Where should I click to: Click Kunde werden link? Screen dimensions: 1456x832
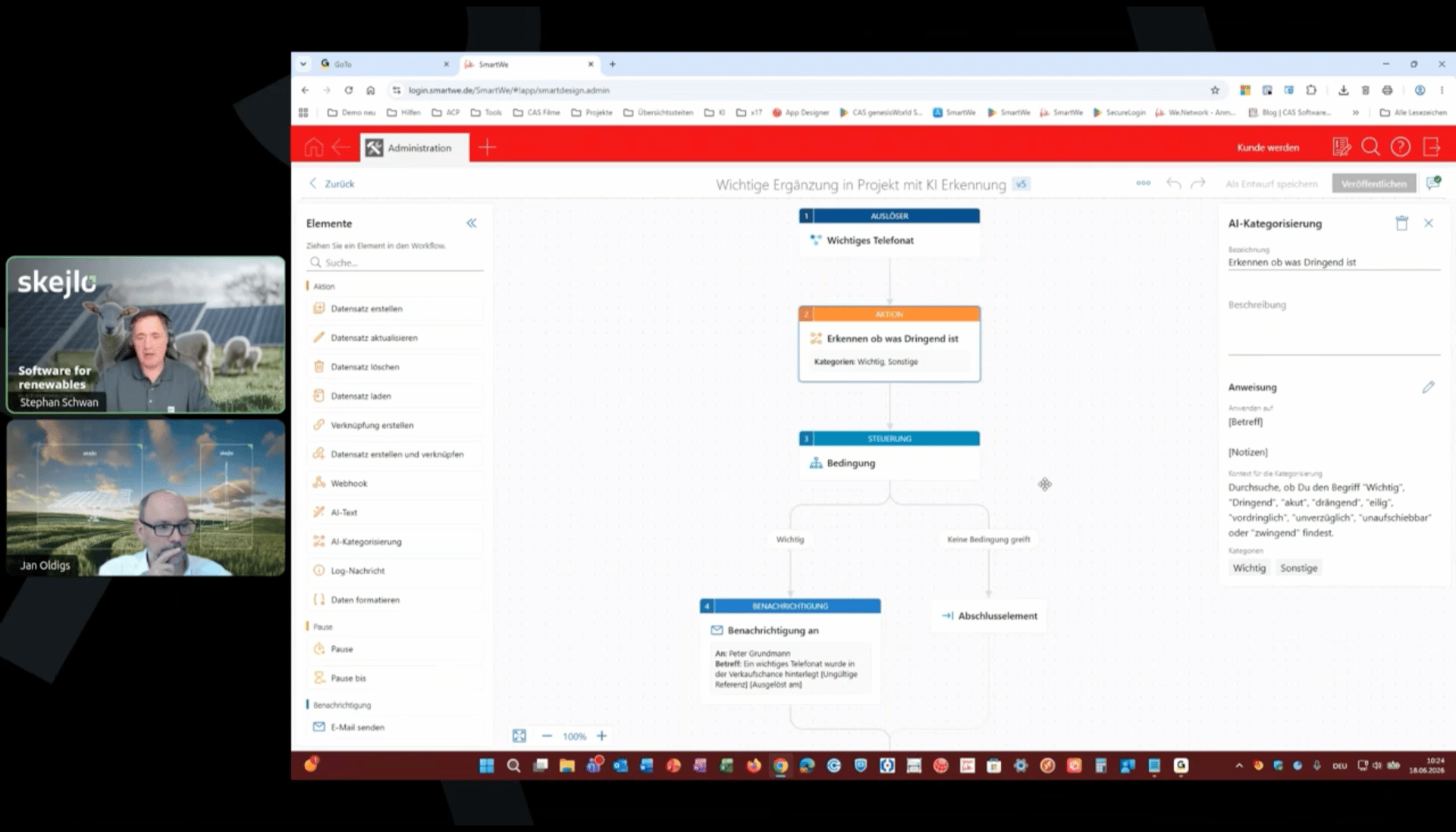1268,147
